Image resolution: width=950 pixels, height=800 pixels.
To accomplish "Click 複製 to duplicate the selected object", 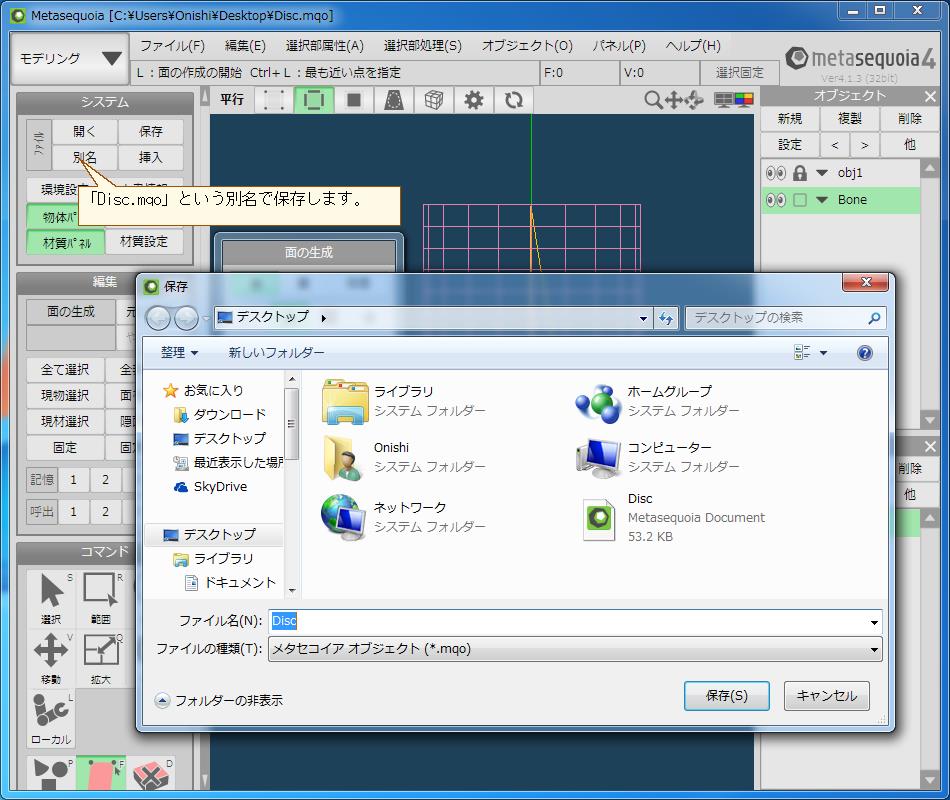I will [x=851, y=118].
